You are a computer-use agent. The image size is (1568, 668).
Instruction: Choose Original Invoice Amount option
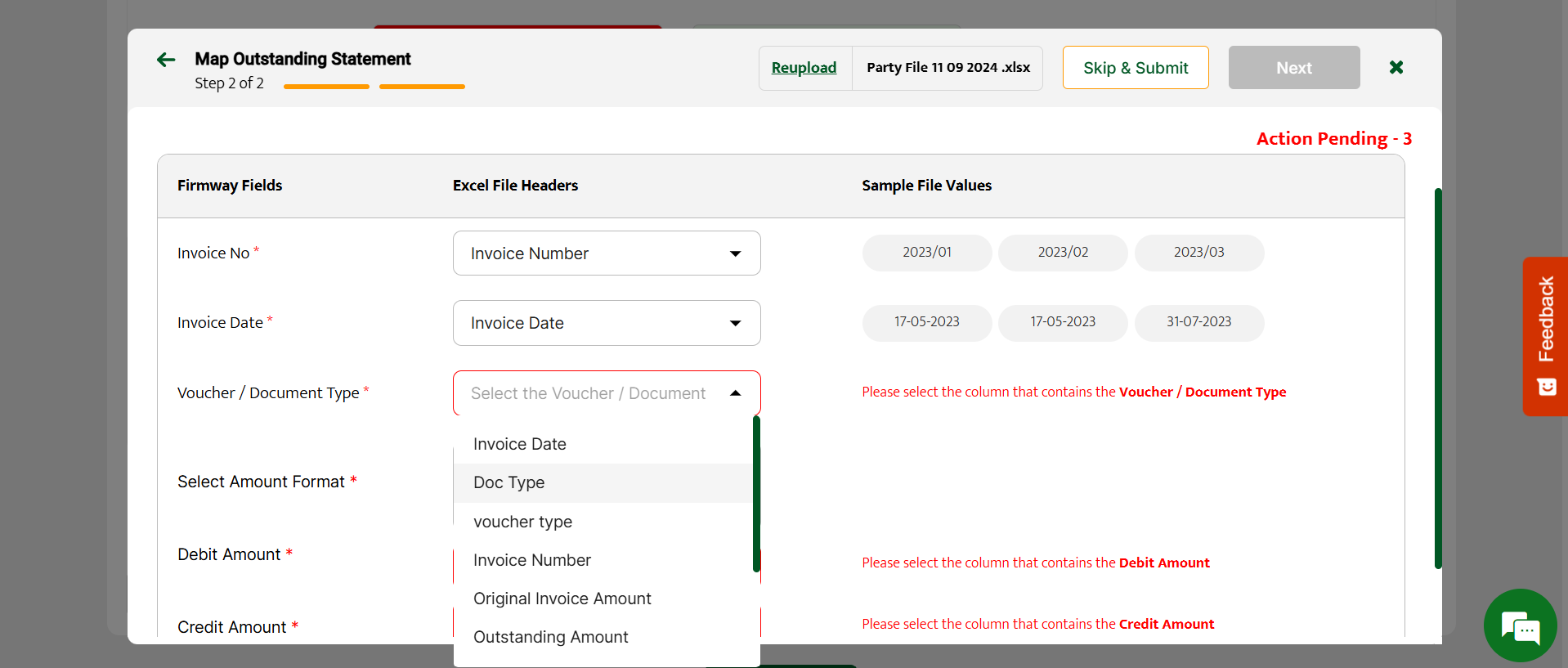tap(562, 599)
